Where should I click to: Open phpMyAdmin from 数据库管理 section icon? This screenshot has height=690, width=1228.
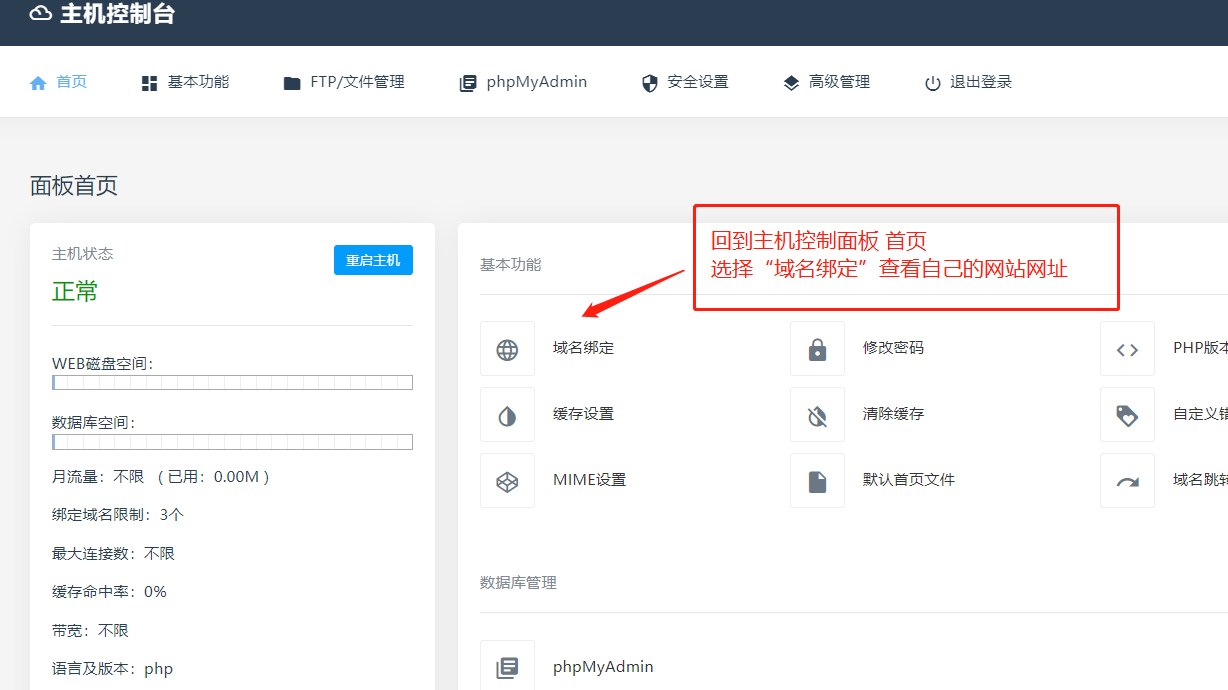point(507,664)
